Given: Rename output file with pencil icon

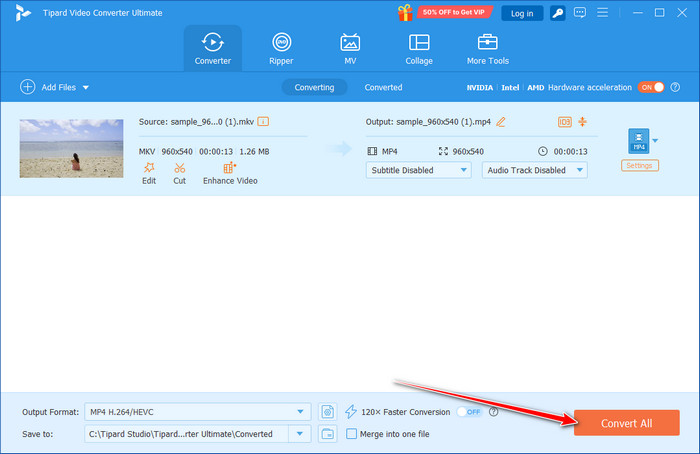Looking at the screenshot, I should tap(501, 122).
